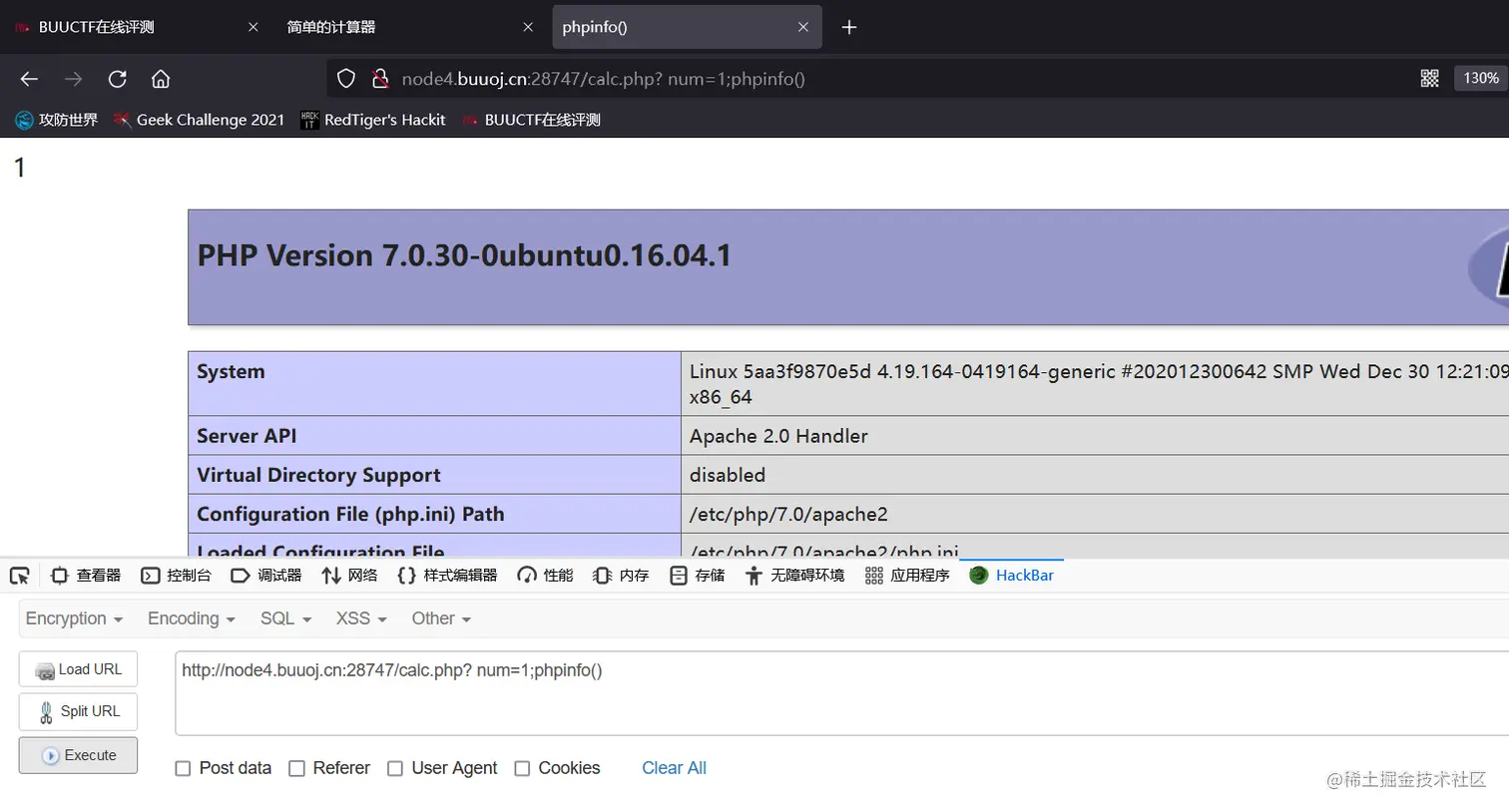This screenshot has height=812, width=1509.
Task: Open the QR code page action
Action: click(x=1429, y=78)
